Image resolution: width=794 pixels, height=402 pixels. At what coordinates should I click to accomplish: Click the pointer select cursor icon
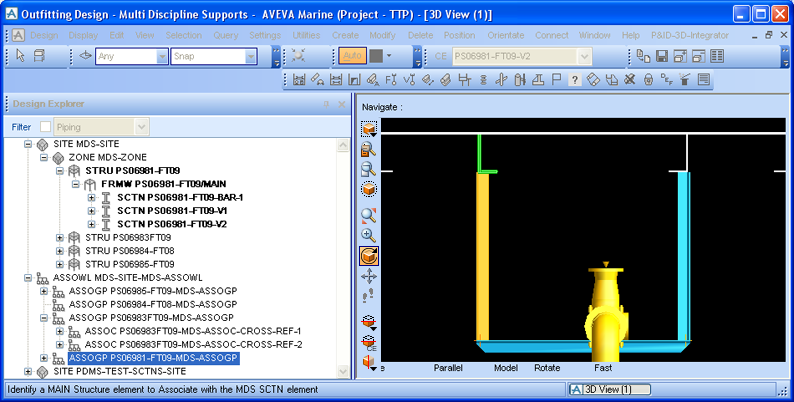click(x=19, y=57)
